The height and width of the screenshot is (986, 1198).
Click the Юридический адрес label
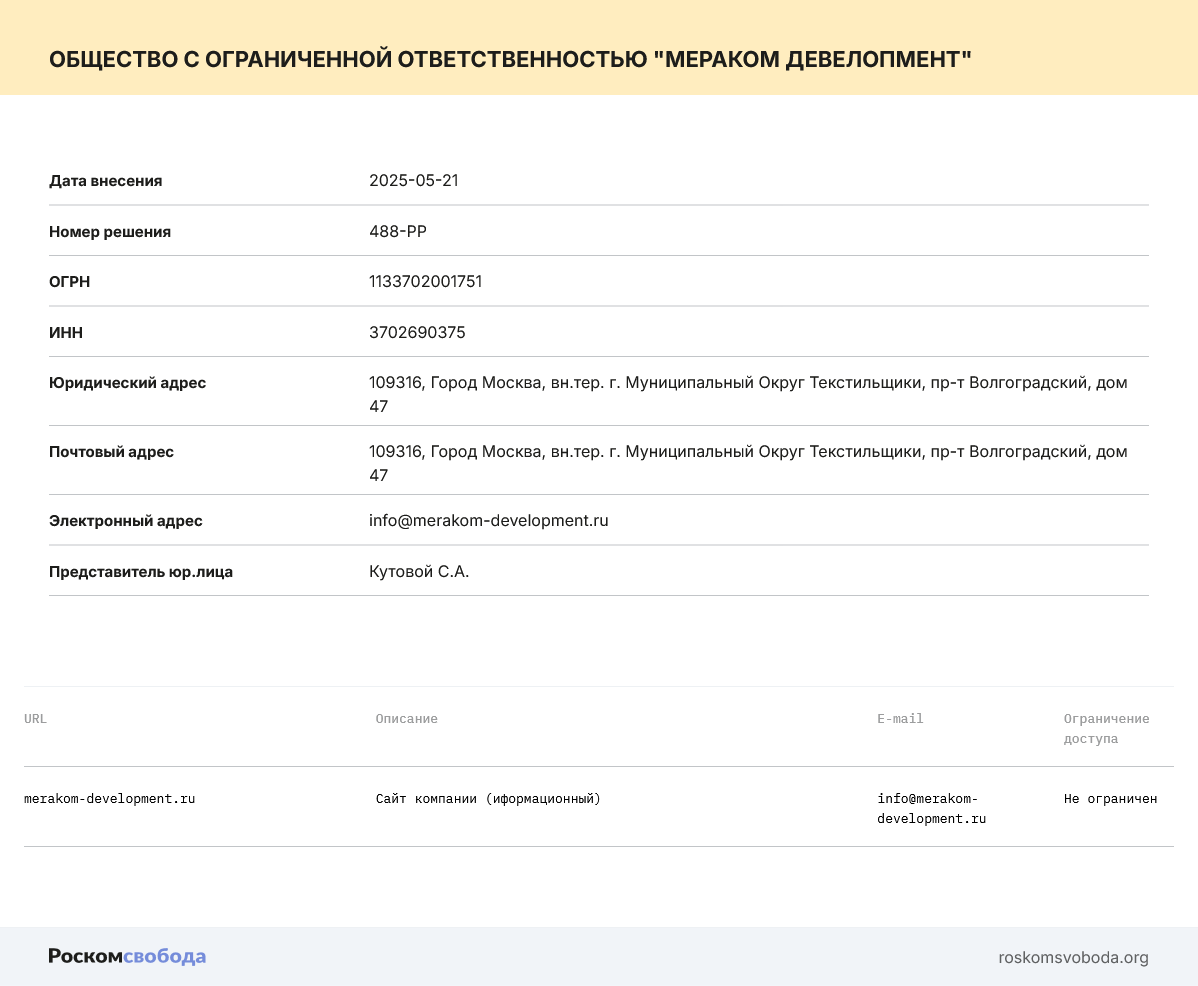pyautogui.click(x=128, y=383)
